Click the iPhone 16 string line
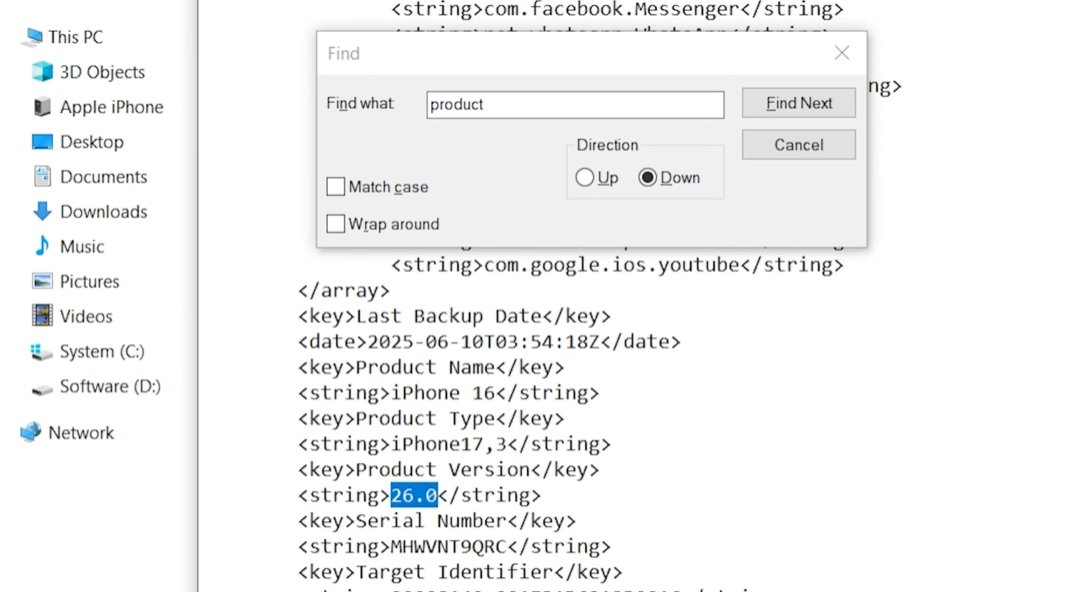This screenshot has width=1072, height=592. pyautogui.click(x=448, y=393)
